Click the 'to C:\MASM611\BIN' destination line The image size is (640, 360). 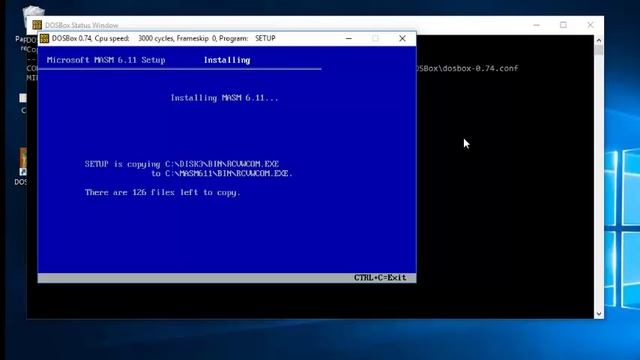pos(222,173)
